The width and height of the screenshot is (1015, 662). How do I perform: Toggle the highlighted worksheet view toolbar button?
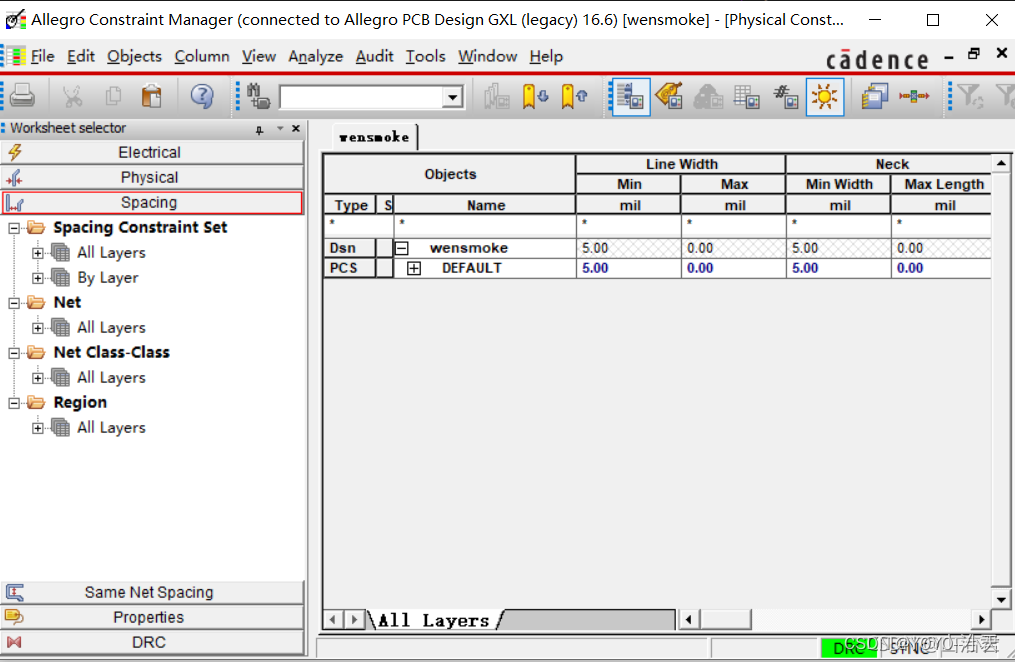pyautogui.click(x=630, y=97)
